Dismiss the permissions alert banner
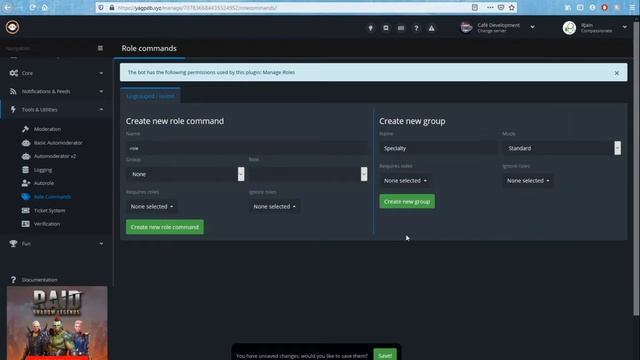 pos(617,73)
